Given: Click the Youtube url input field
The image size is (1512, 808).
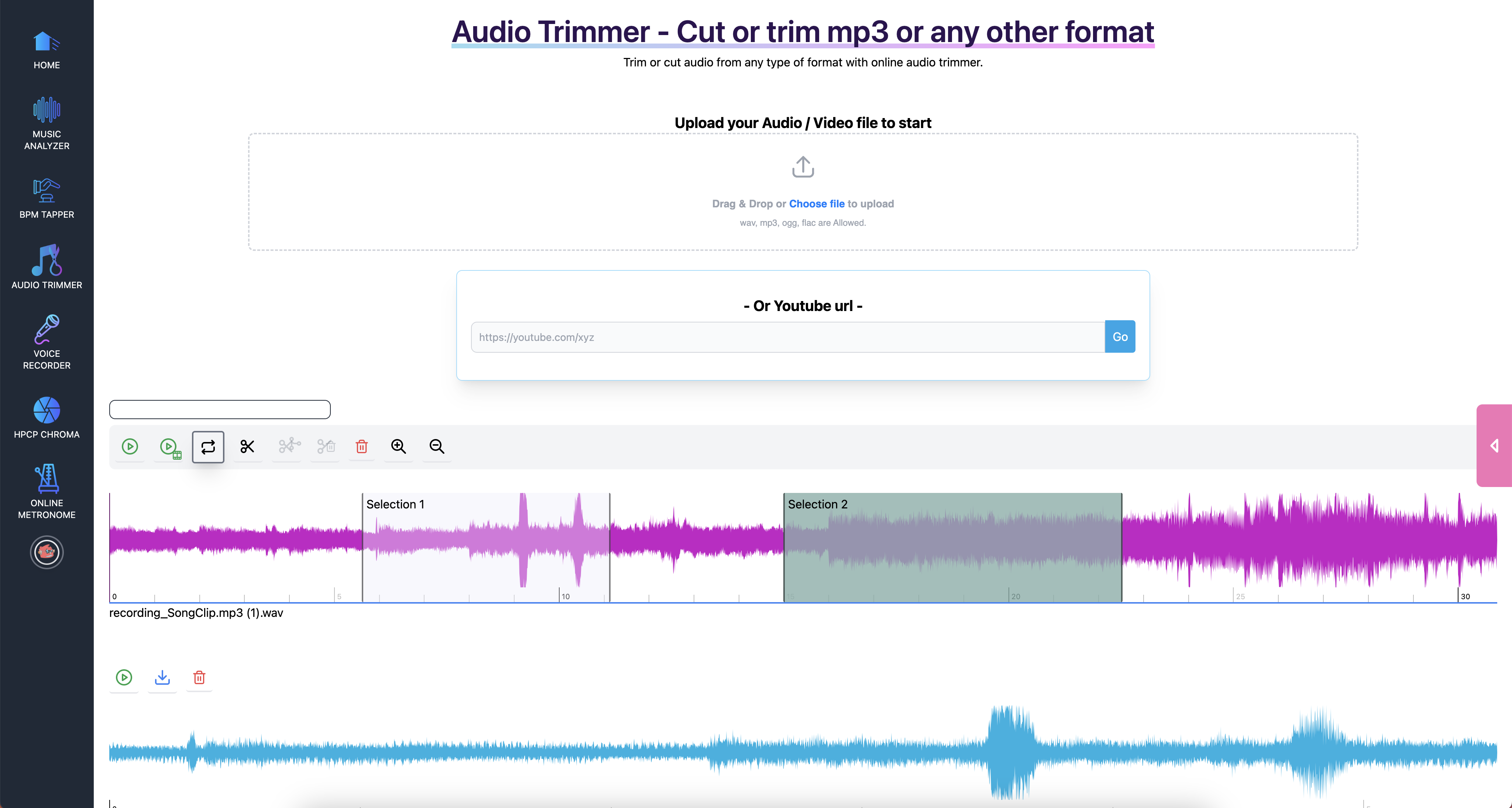Looking at the screenshot, I should point(787,337).
